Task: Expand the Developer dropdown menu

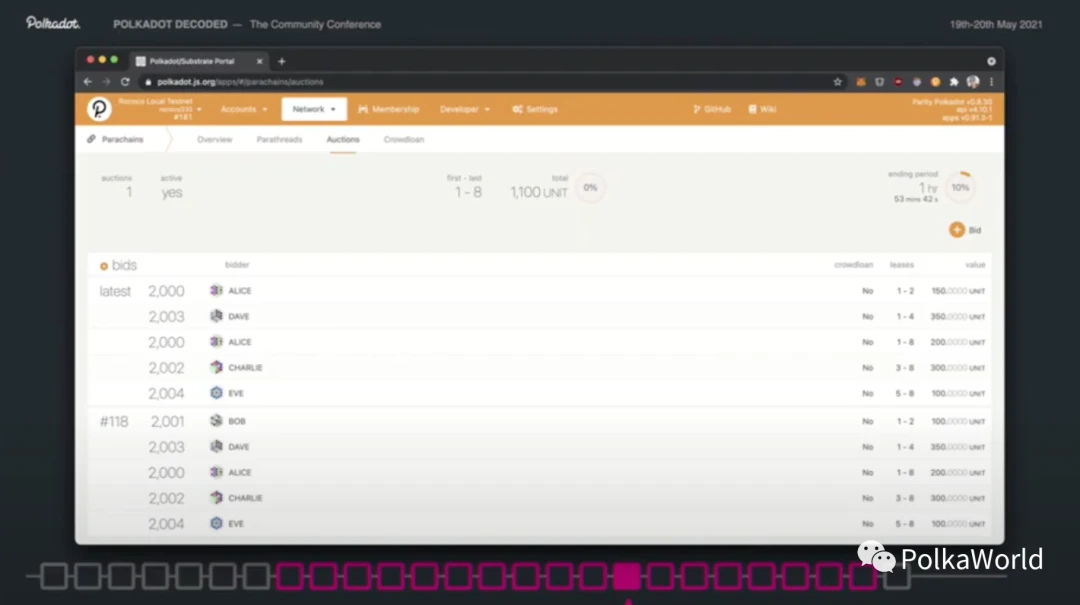Action: point(465,109)
